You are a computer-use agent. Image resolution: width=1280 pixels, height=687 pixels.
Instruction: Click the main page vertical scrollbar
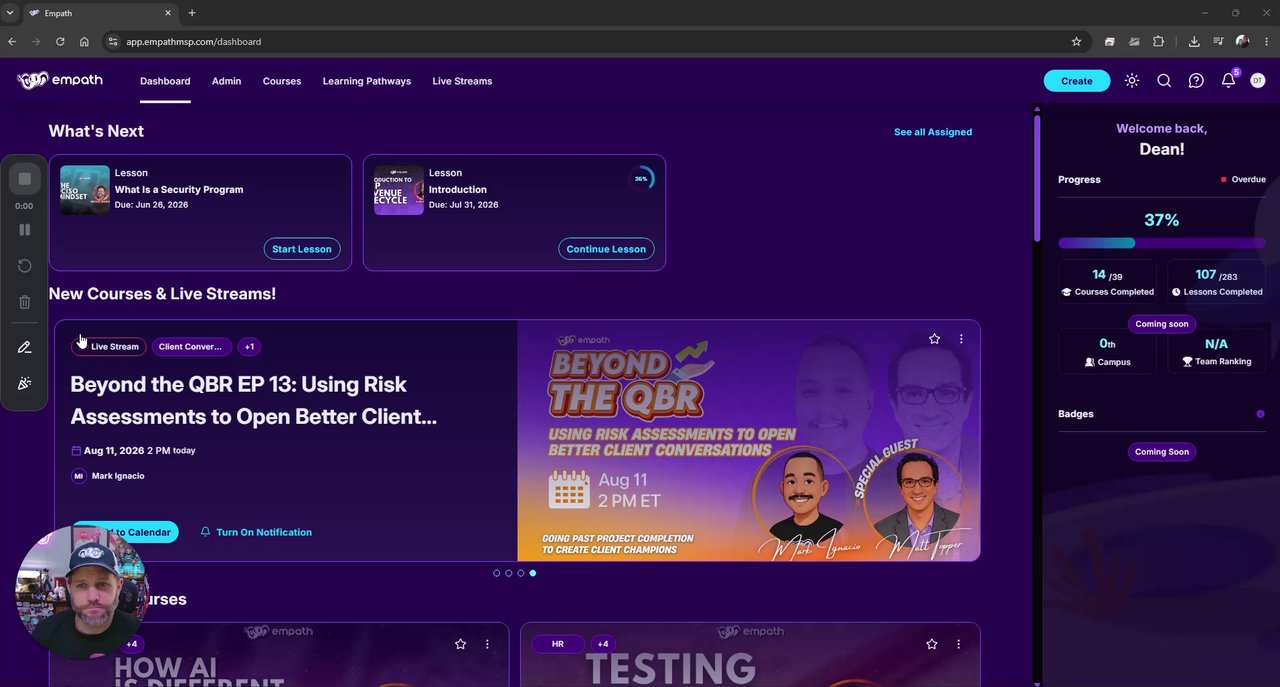click(1037, 180)
